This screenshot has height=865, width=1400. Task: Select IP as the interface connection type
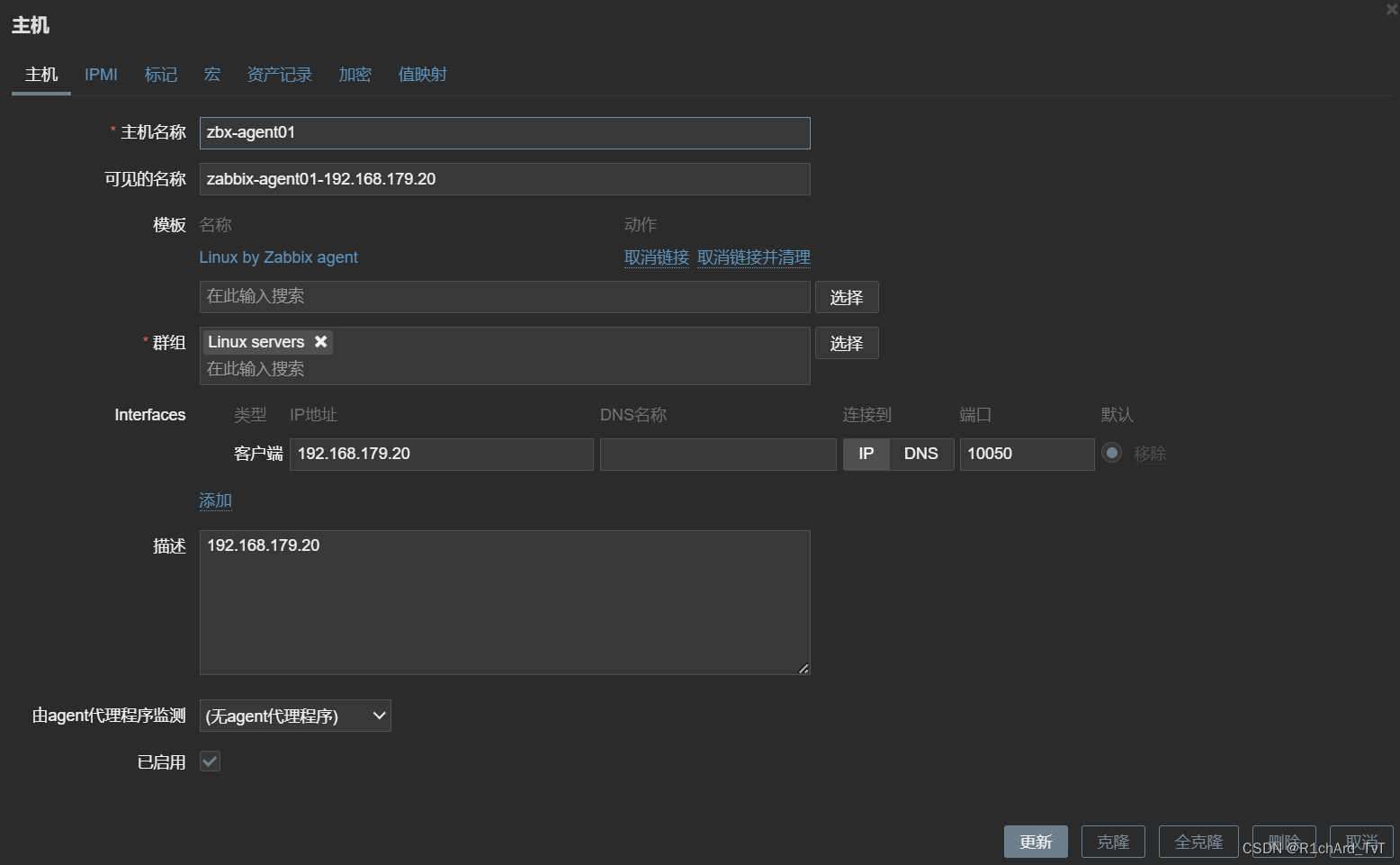[865, 454]
